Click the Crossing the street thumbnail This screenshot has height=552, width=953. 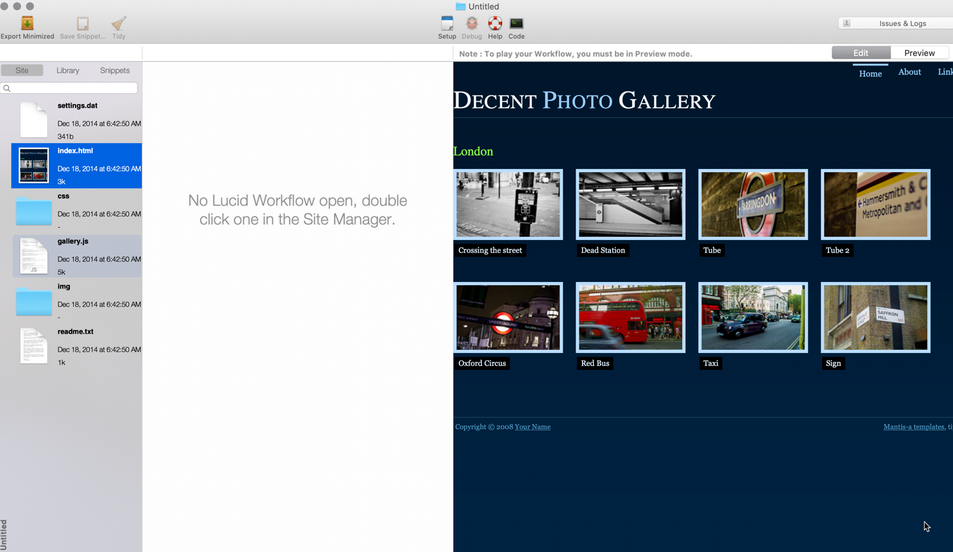(x=508, y=204)
